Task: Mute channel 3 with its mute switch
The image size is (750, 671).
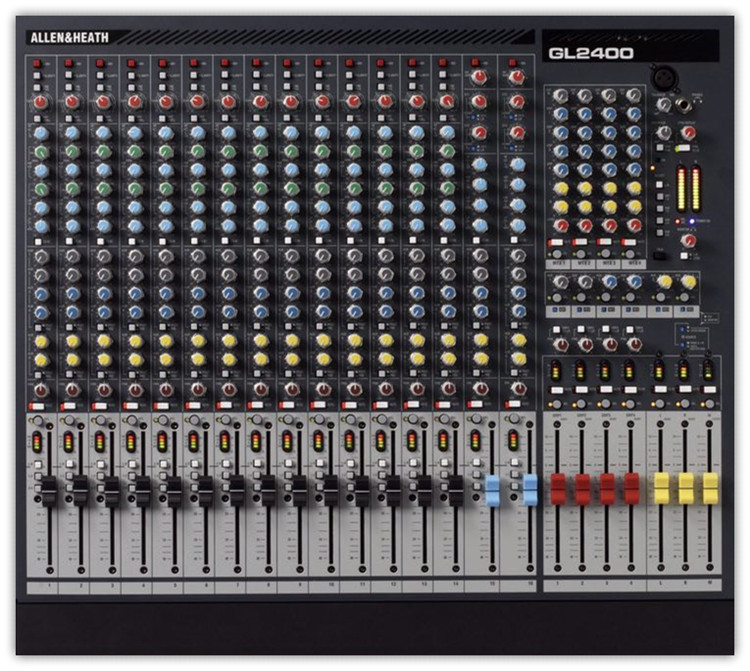Action: click(x=99, y=406)
